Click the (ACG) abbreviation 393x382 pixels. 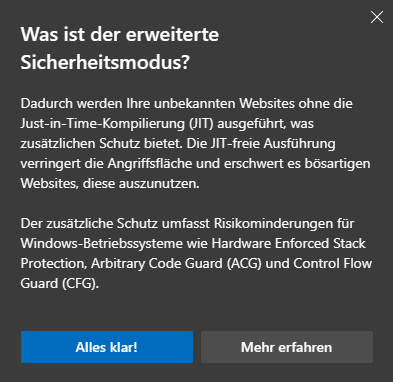click(x=244, y=264)
